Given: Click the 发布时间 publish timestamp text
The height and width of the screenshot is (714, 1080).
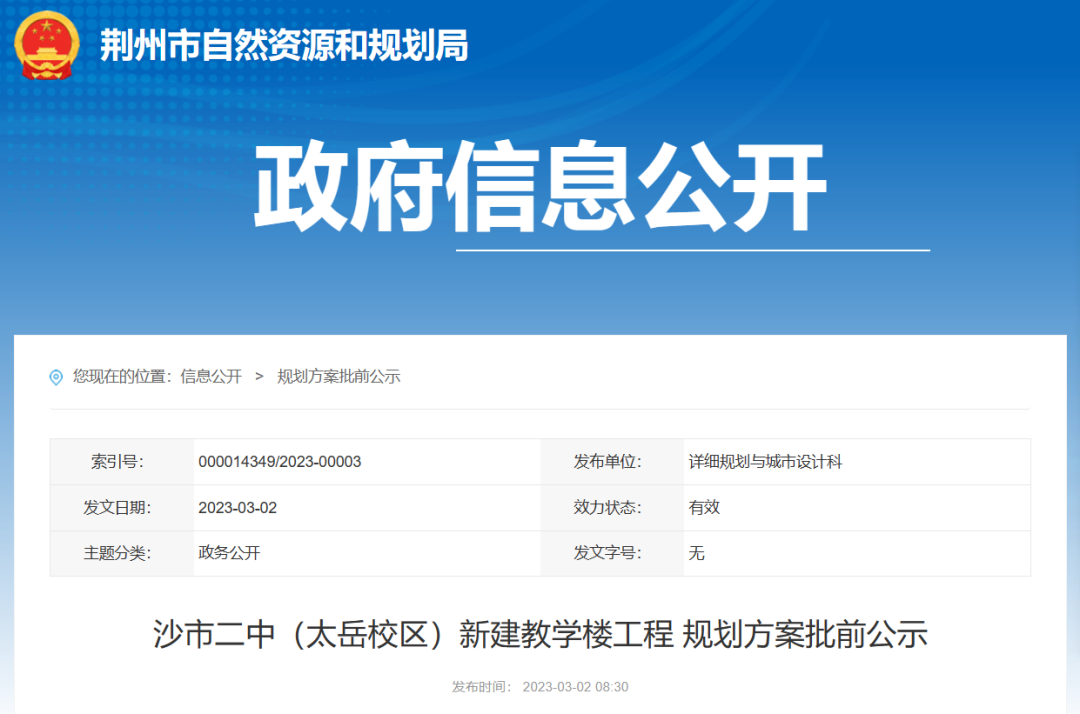Looking at the screenshot, I should click(x=540, y=687).
